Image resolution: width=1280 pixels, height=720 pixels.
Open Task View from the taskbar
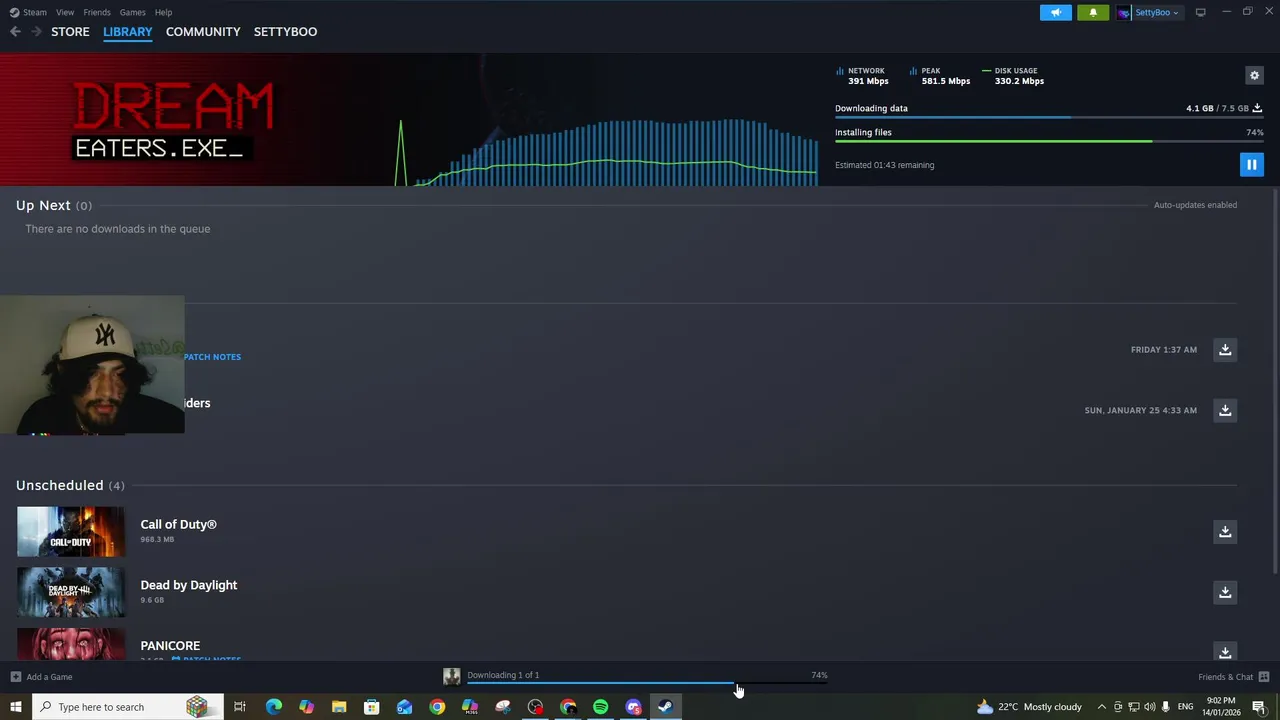coord(239,707)
